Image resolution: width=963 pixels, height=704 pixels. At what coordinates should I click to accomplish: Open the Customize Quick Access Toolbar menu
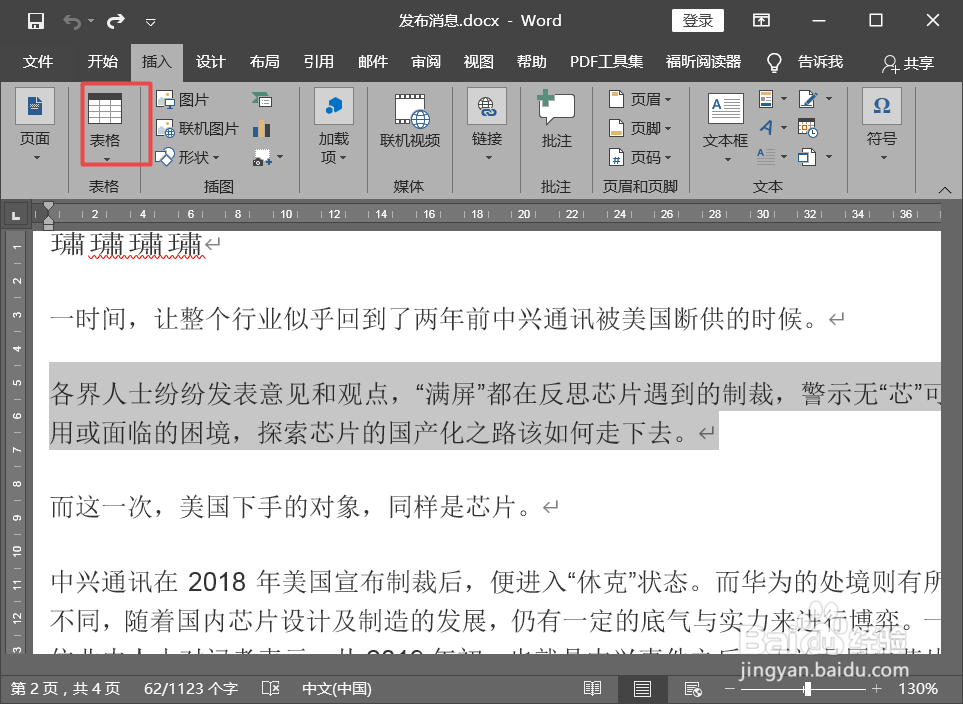click(150, 23)
